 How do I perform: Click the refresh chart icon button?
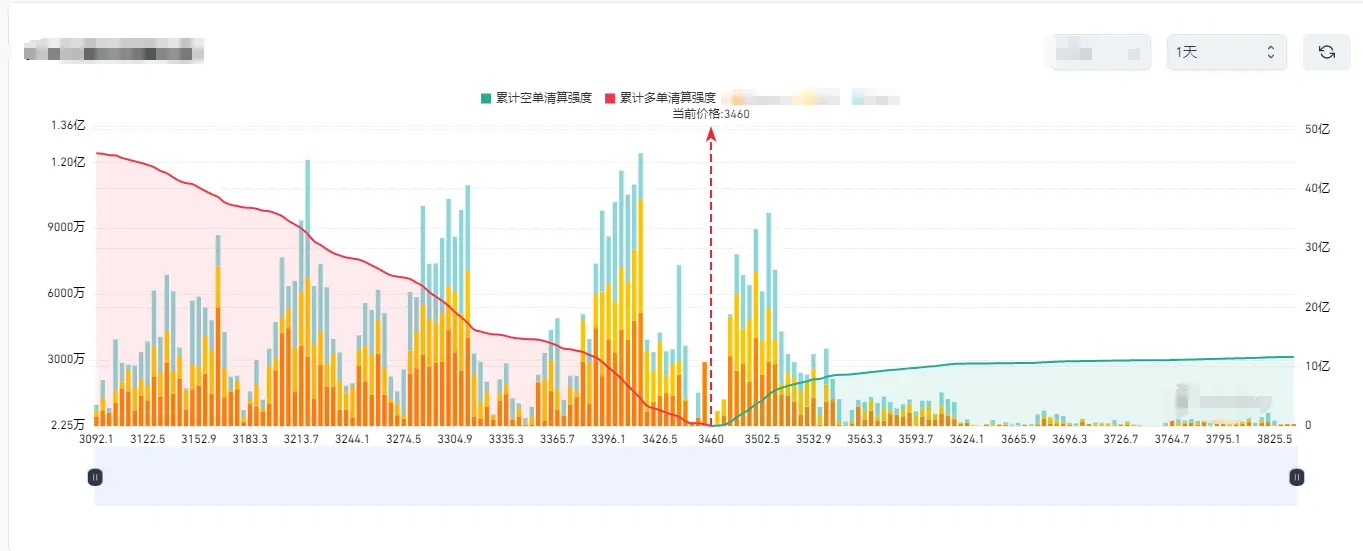[1327, 52]
